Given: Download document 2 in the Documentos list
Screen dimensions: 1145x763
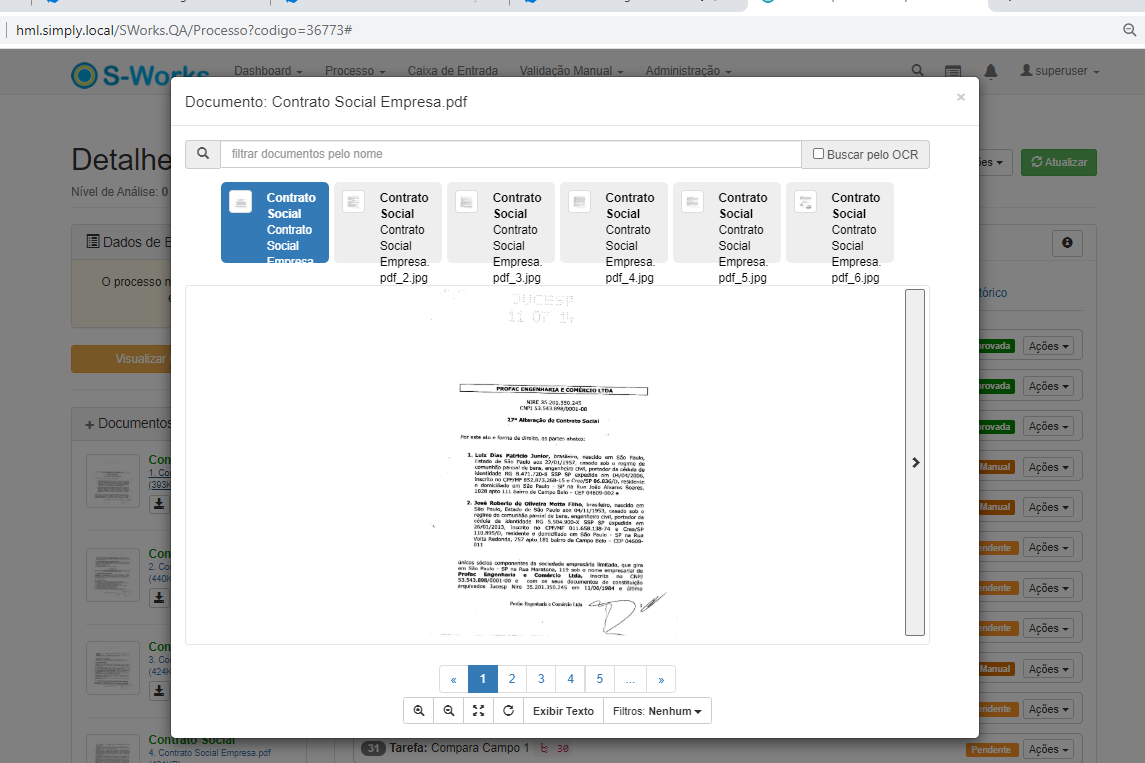Looking at the screenshot, I should tap(159, 597).
